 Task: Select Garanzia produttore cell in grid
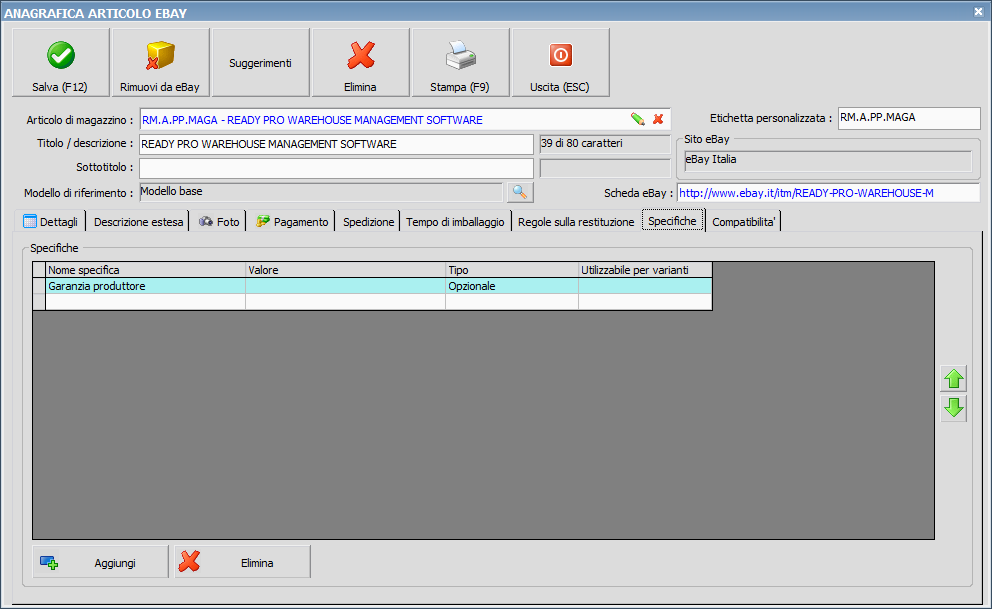click(146, 286)
